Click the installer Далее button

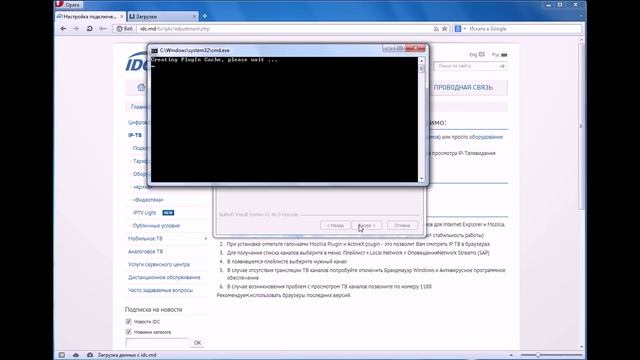click(x=367, y=225)
